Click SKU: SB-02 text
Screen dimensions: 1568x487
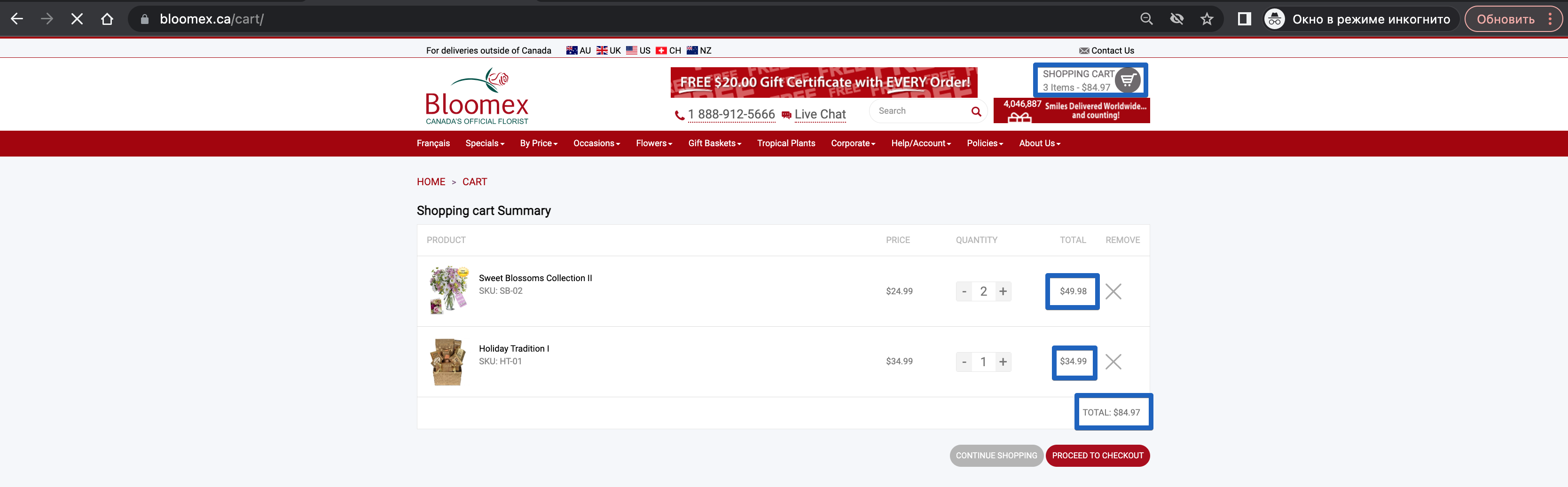pyautogui.click(x=501, y=291)
